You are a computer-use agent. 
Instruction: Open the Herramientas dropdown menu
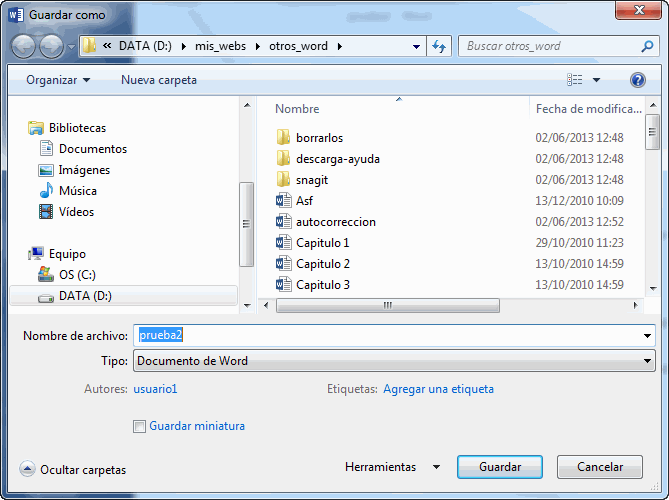pos(392,467)
